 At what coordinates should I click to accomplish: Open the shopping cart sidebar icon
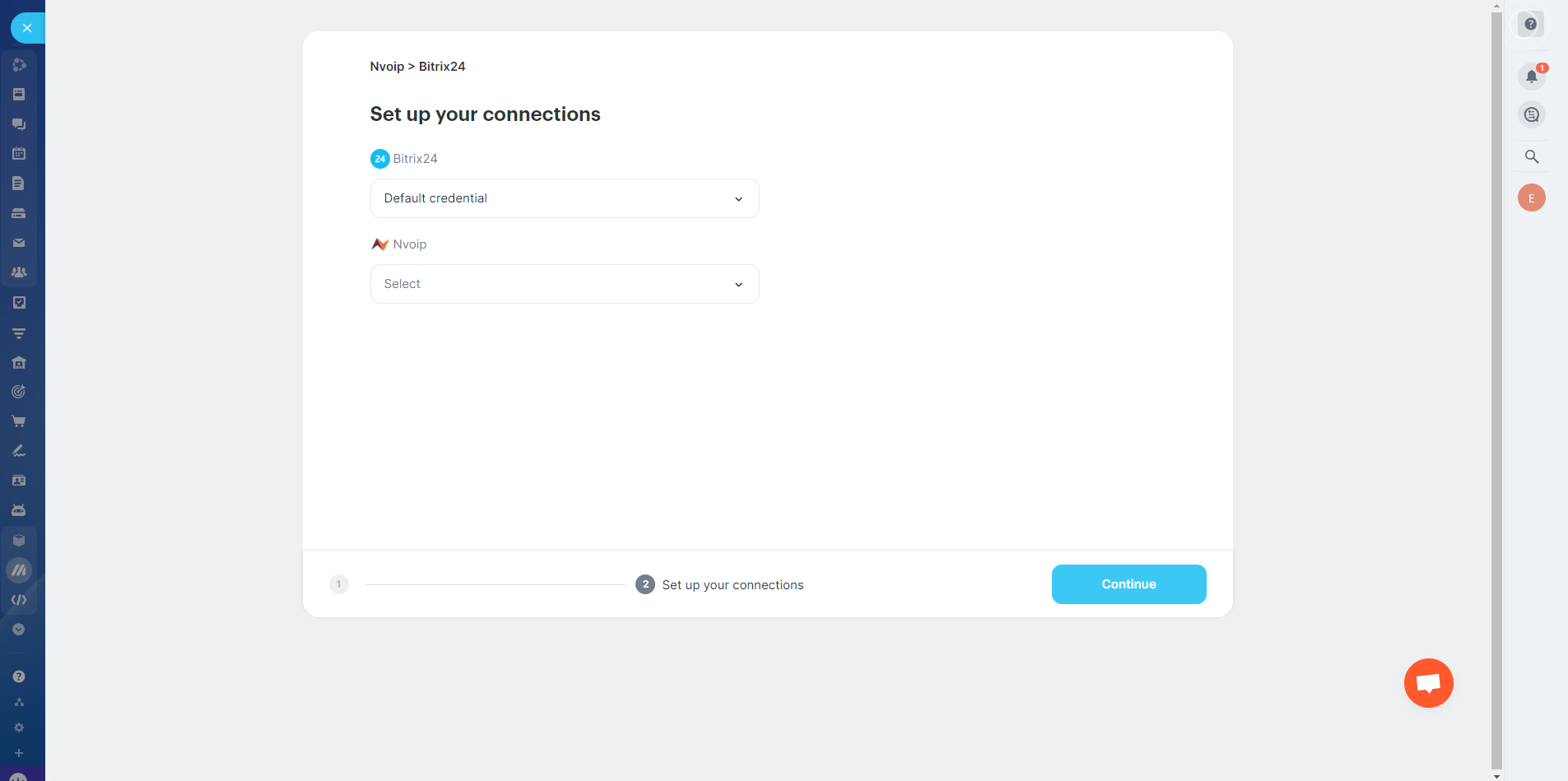pyautogui.click(x=19, y=421)
